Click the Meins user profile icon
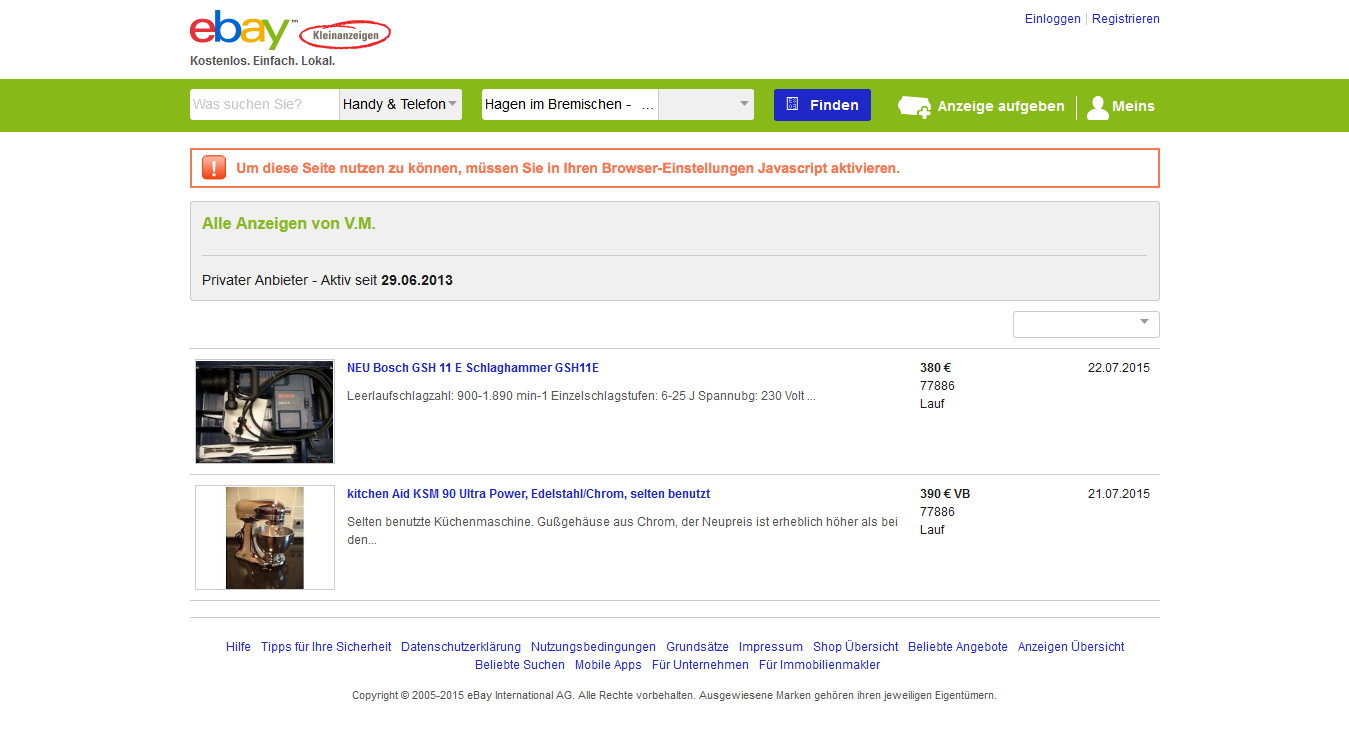The height and width of the screenshot is (731, 1349). (x=1098, y=107)
